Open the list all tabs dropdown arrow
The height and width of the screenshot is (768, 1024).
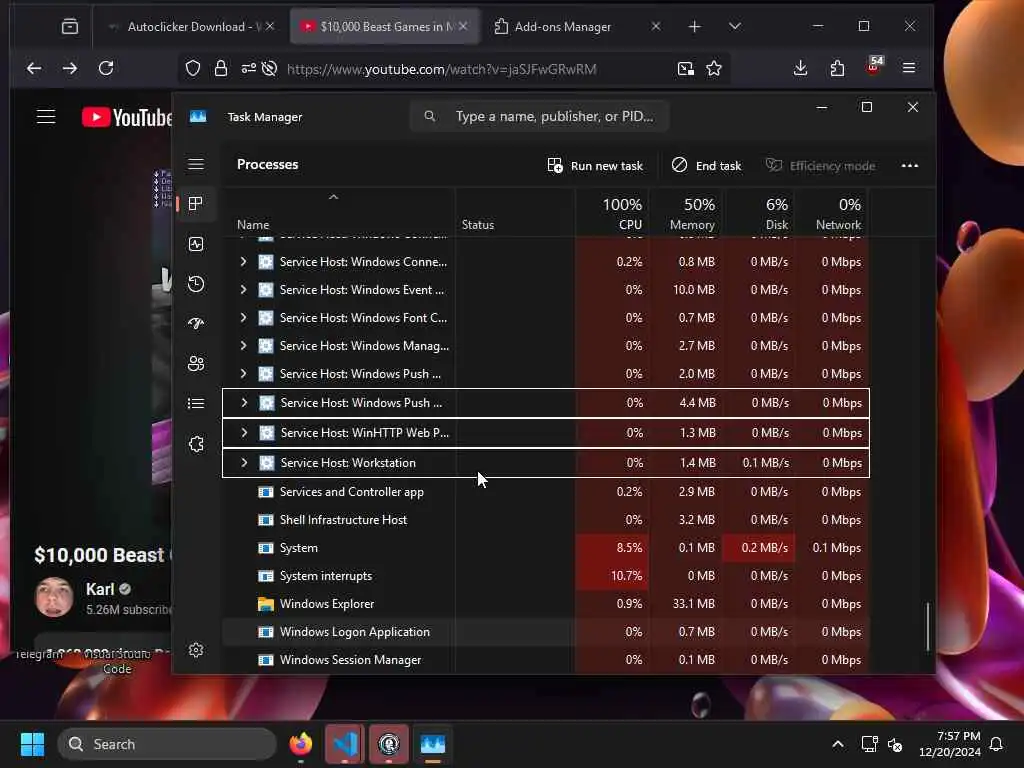coord(735,26)
